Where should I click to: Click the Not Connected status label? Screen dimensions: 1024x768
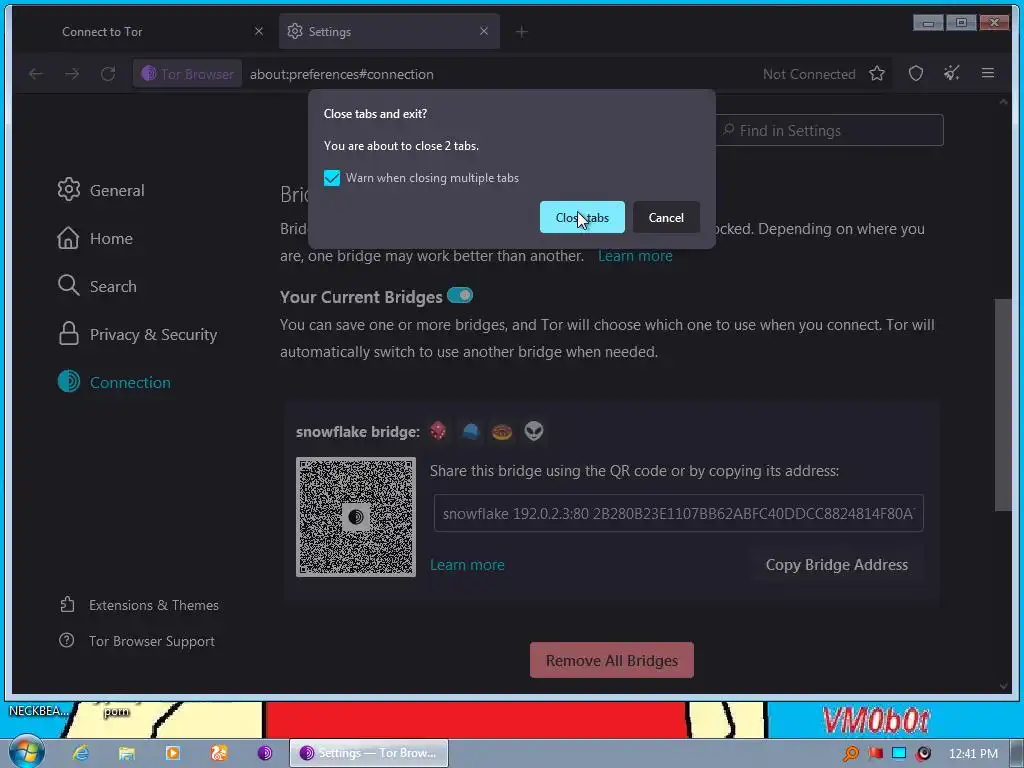point(809,74)
